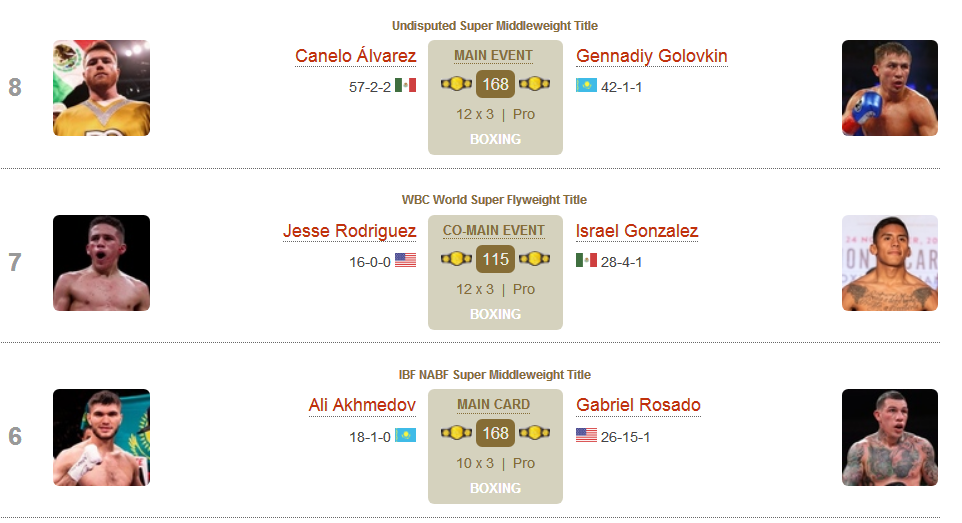Click the left title belt icon in the Main Event box

(x=456, y=83)
